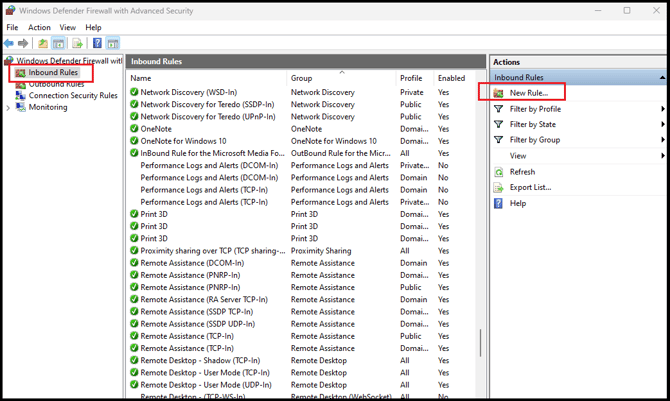Click the Show/Hide Action Pane toolbar icon
The width and height of the screenshot is (670, 401).
point(113,44)
